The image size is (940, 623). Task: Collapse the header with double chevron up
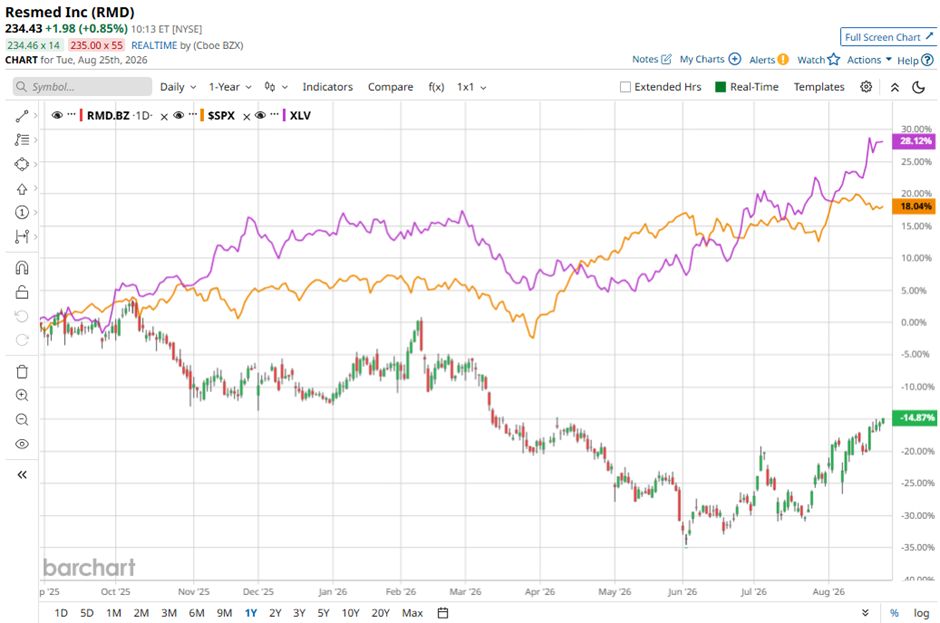click(x=894, y=88)
